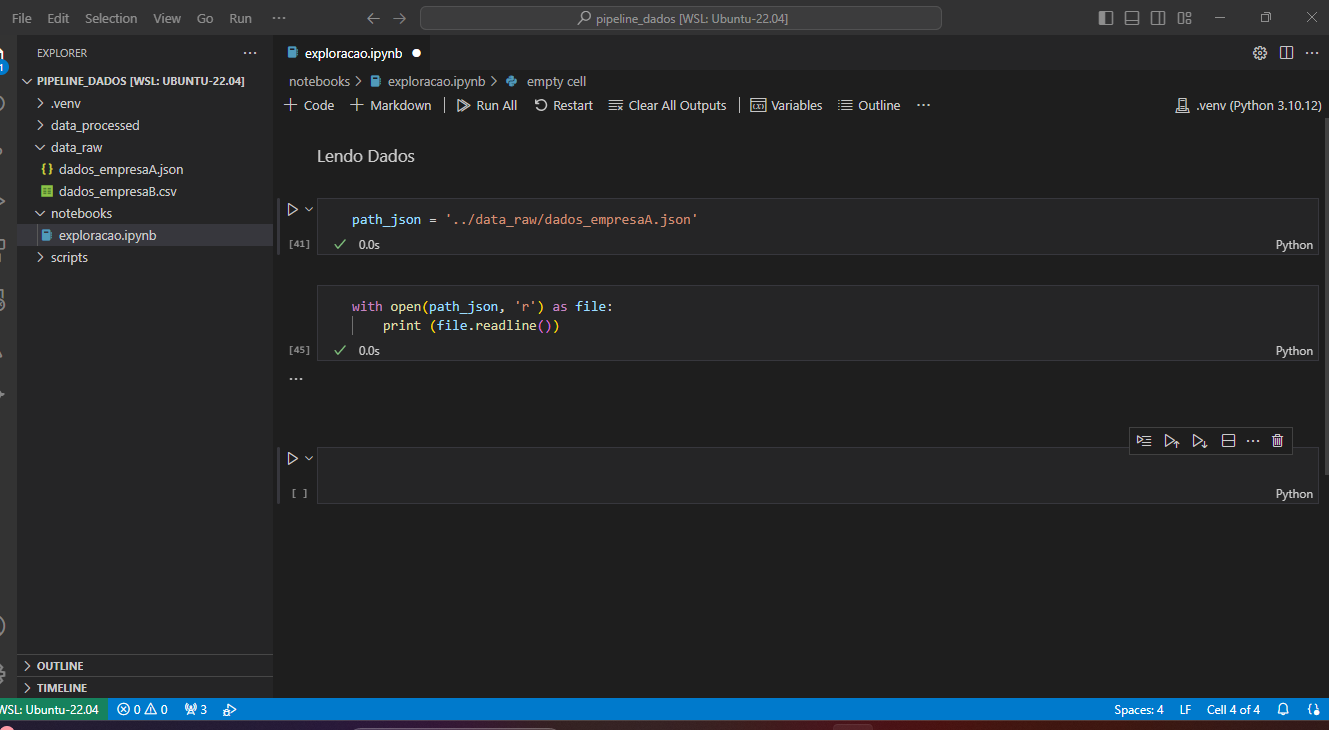Delete the empty cell with trash icon
This screenshot has width=1329, height=730.
pyautogui.click(x=1277, y=441)
